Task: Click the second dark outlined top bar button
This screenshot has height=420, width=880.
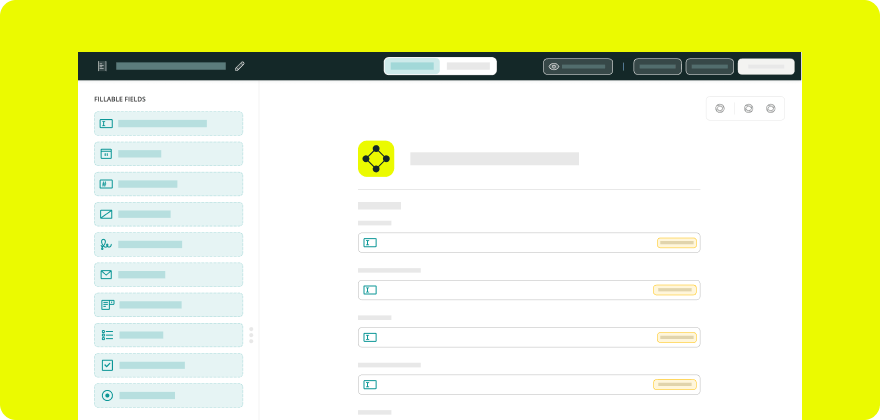Action: click(x=709, y=66)
